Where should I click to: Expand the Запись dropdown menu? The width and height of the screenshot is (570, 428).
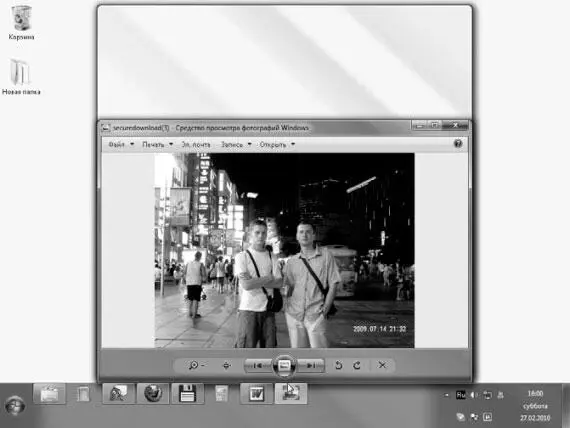[236, 144]
